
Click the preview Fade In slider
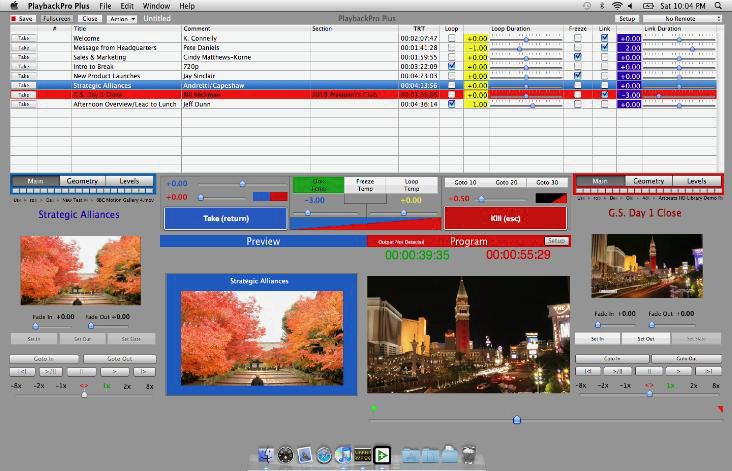[x=38, y=325]
